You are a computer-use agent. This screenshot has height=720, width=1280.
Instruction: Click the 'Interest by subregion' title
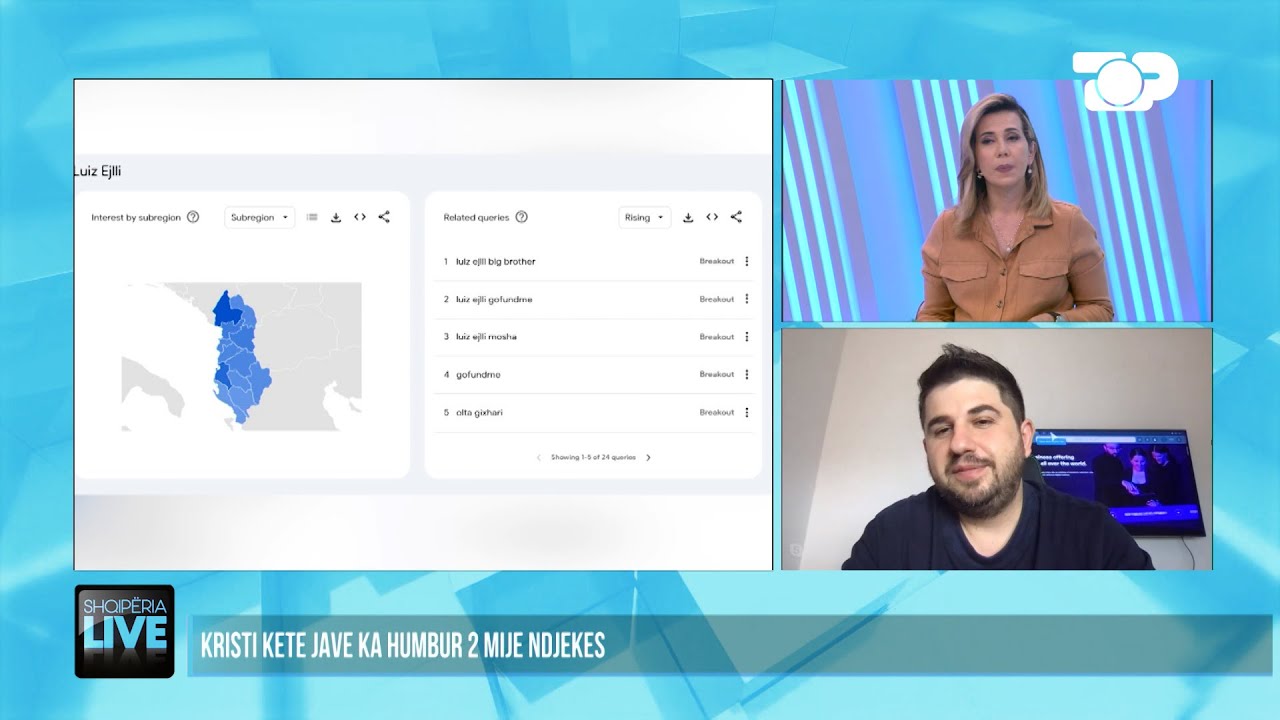[x=136, y=217]
